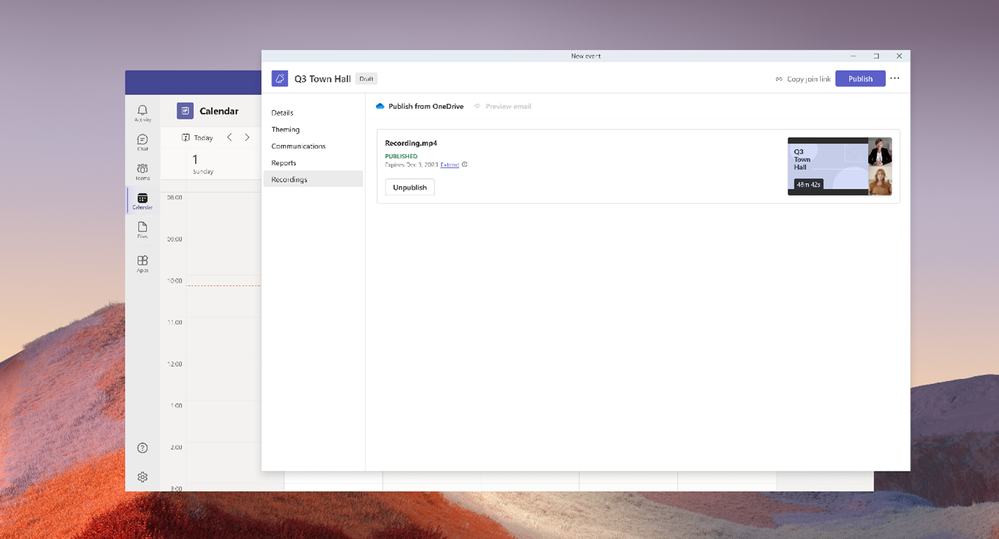Image resolution: width=999 pixels, height=539 pixels.
Task: Open the more options ellipsis menu
Action: tap(895, 78)
